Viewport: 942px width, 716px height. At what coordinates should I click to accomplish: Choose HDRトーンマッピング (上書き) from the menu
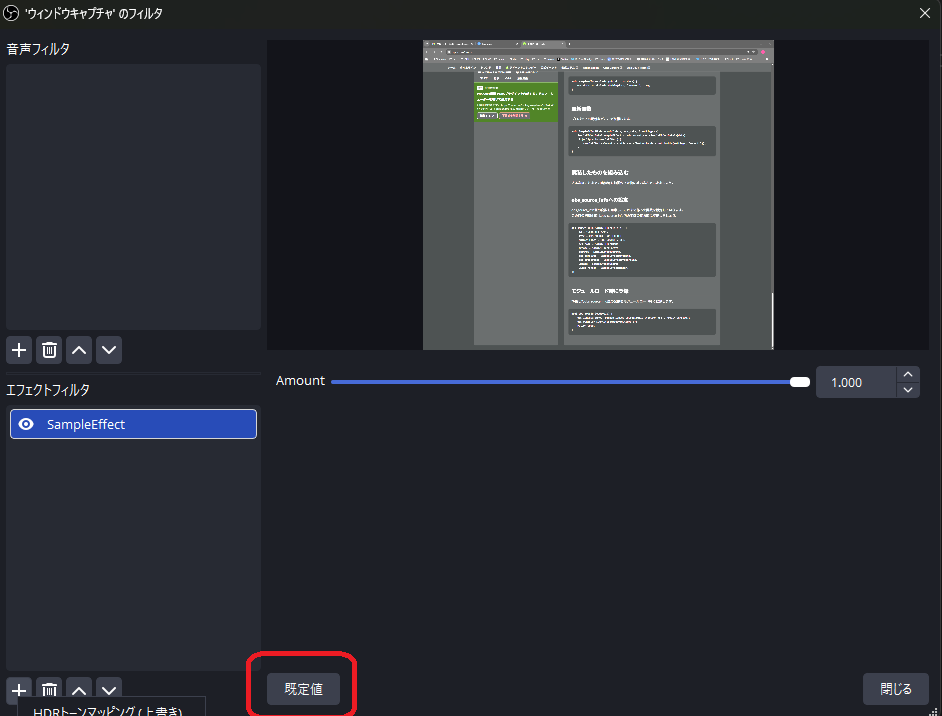(108, 711)
